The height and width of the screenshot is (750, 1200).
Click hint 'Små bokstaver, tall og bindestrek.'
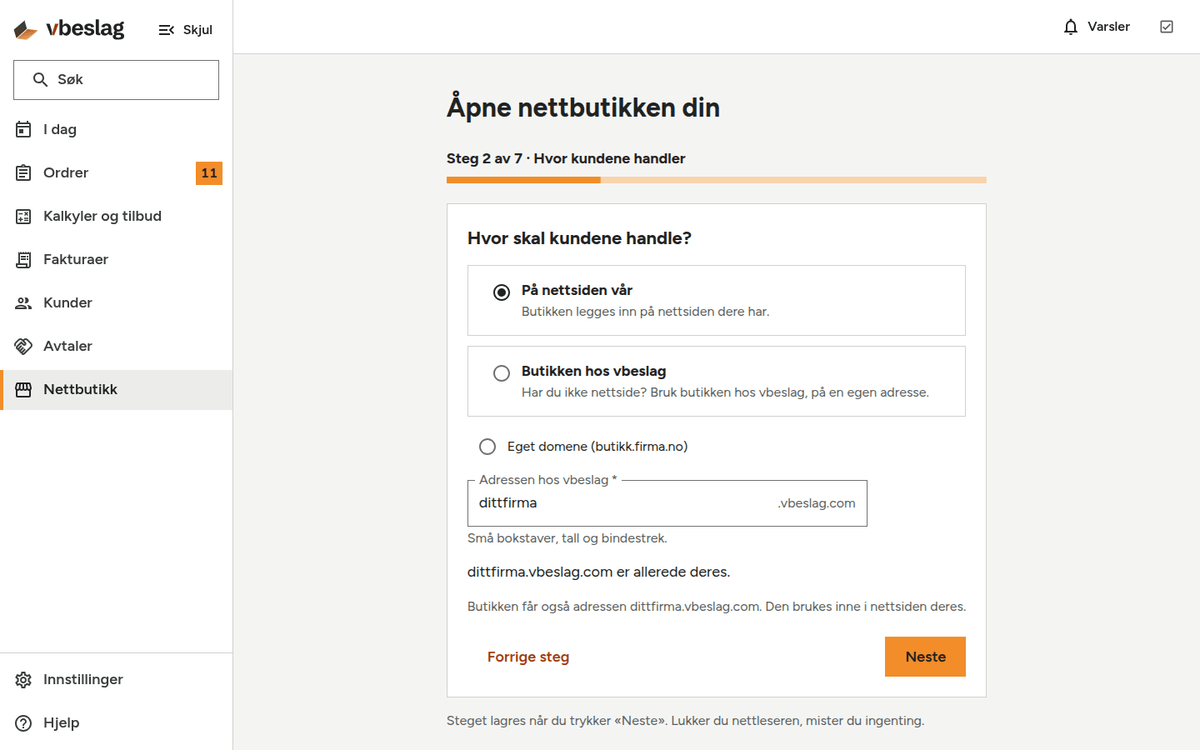coord(567,538)
